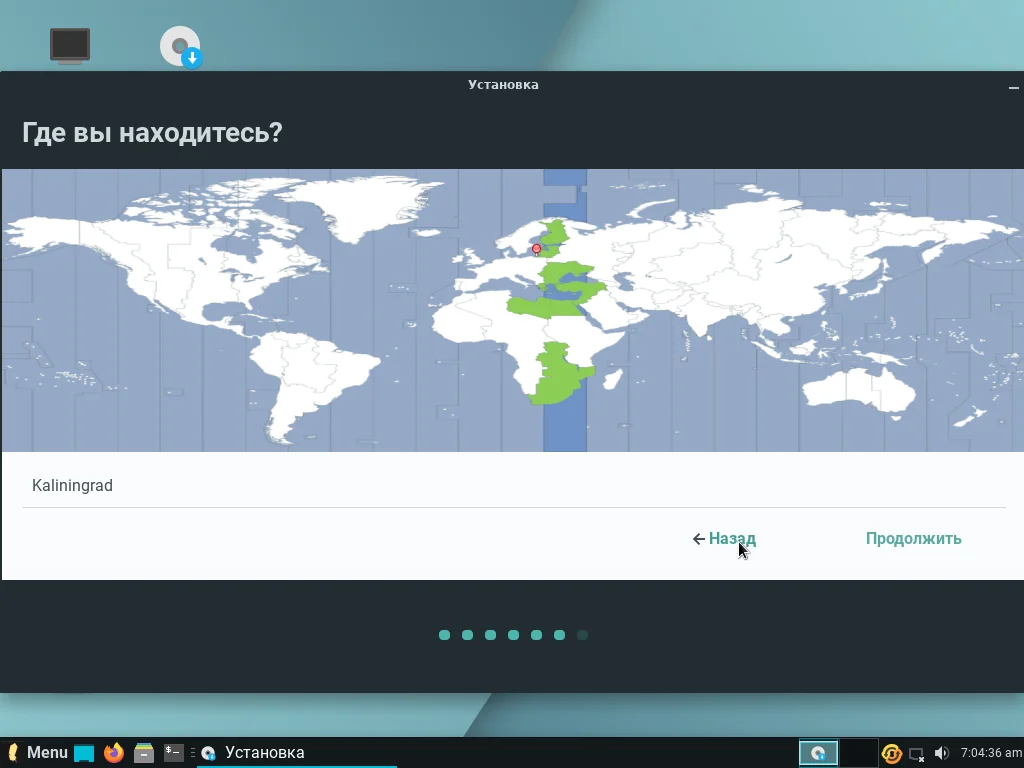This screenshot has width=1024, height=768.
Task: Open the network status tray icon
Action: tap(916, 754)
